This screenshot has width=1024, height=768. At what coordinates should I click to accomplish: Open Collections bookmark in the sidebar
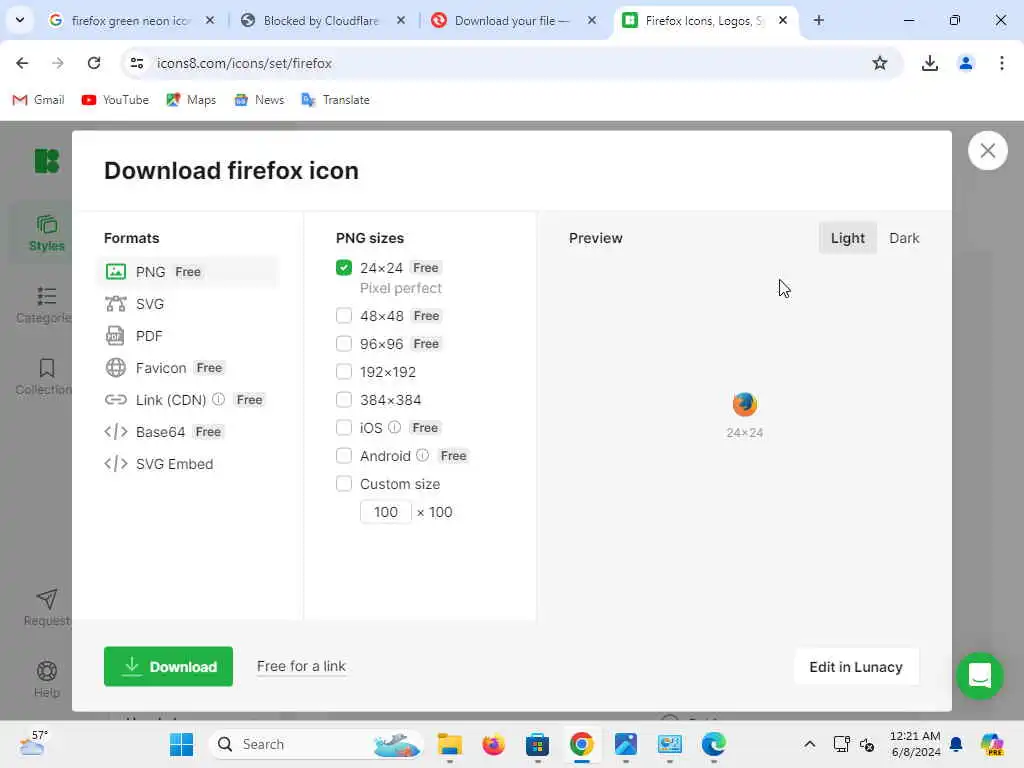click(44, 377)
